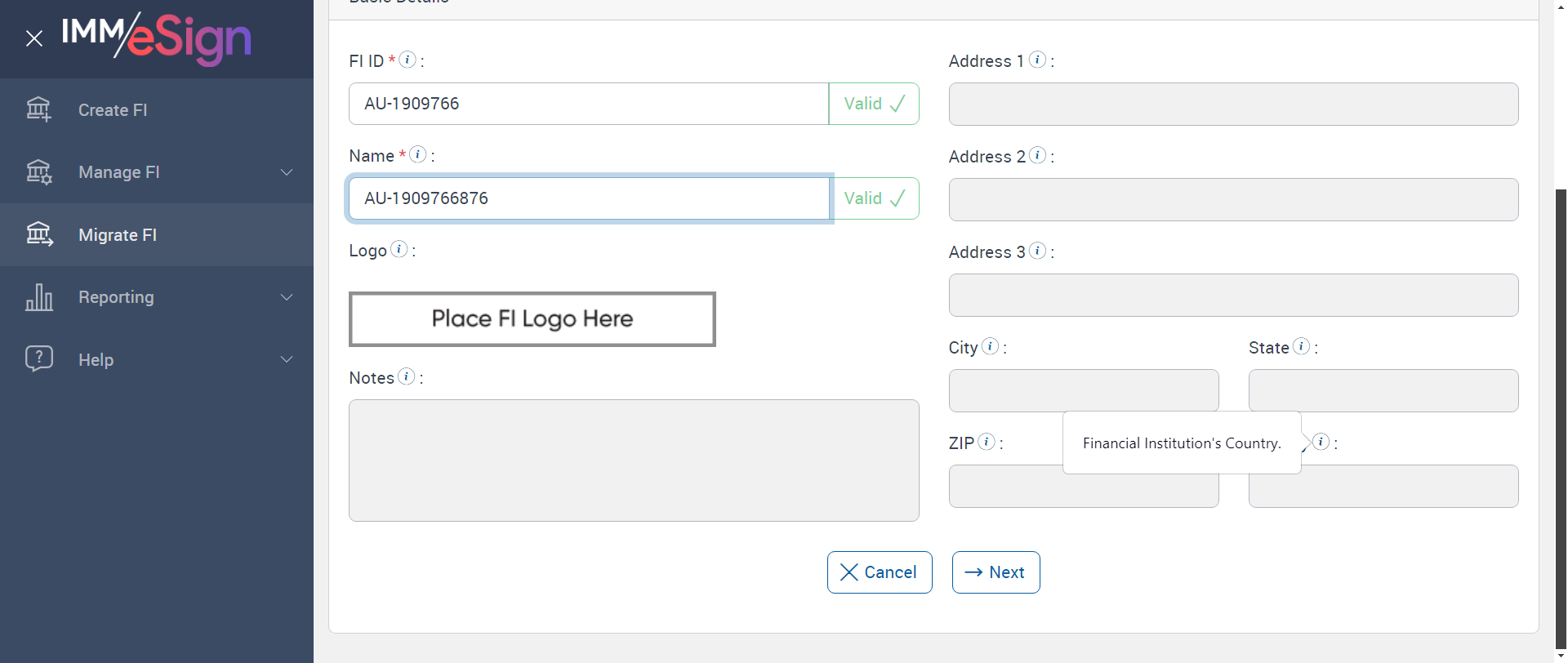This screenshot has height=663, width=1568.
Task: Focus the Address 2 input field
Action: (1233, 200)
